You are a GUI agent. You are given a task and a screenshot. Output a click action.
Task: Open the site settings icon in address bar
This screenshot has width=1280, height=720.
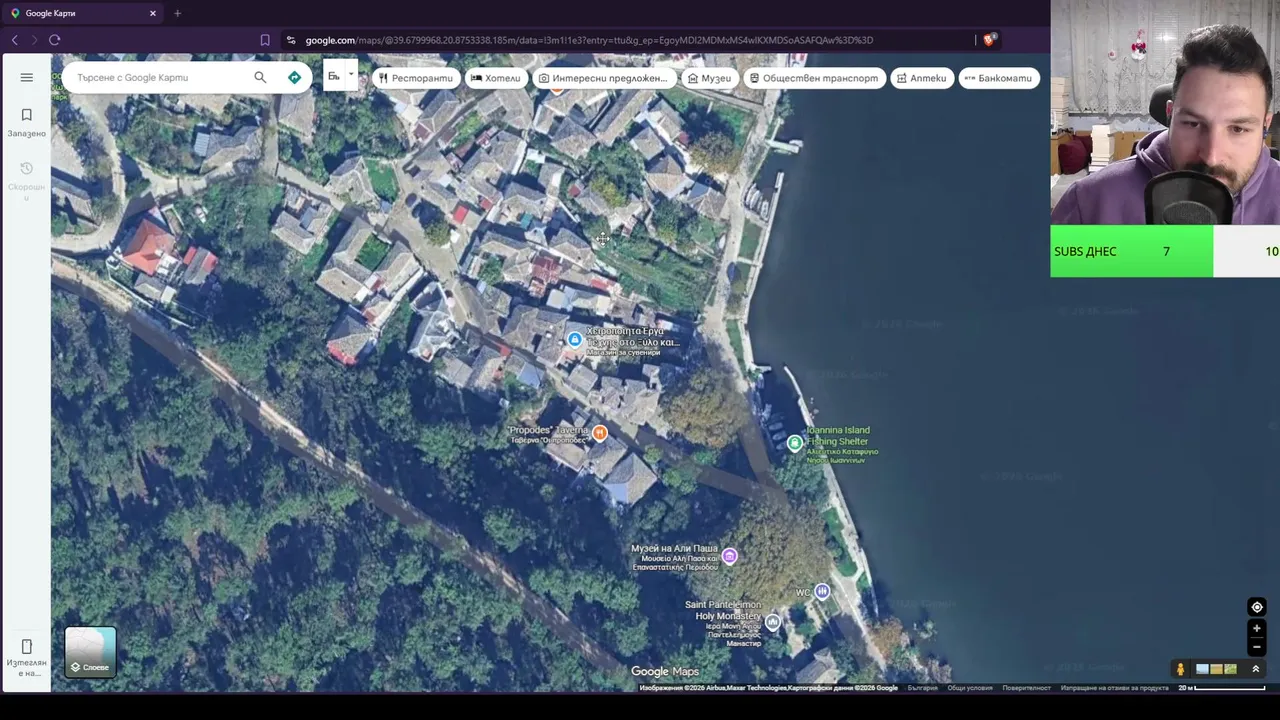pyautogui.click(x=291, y=40)
